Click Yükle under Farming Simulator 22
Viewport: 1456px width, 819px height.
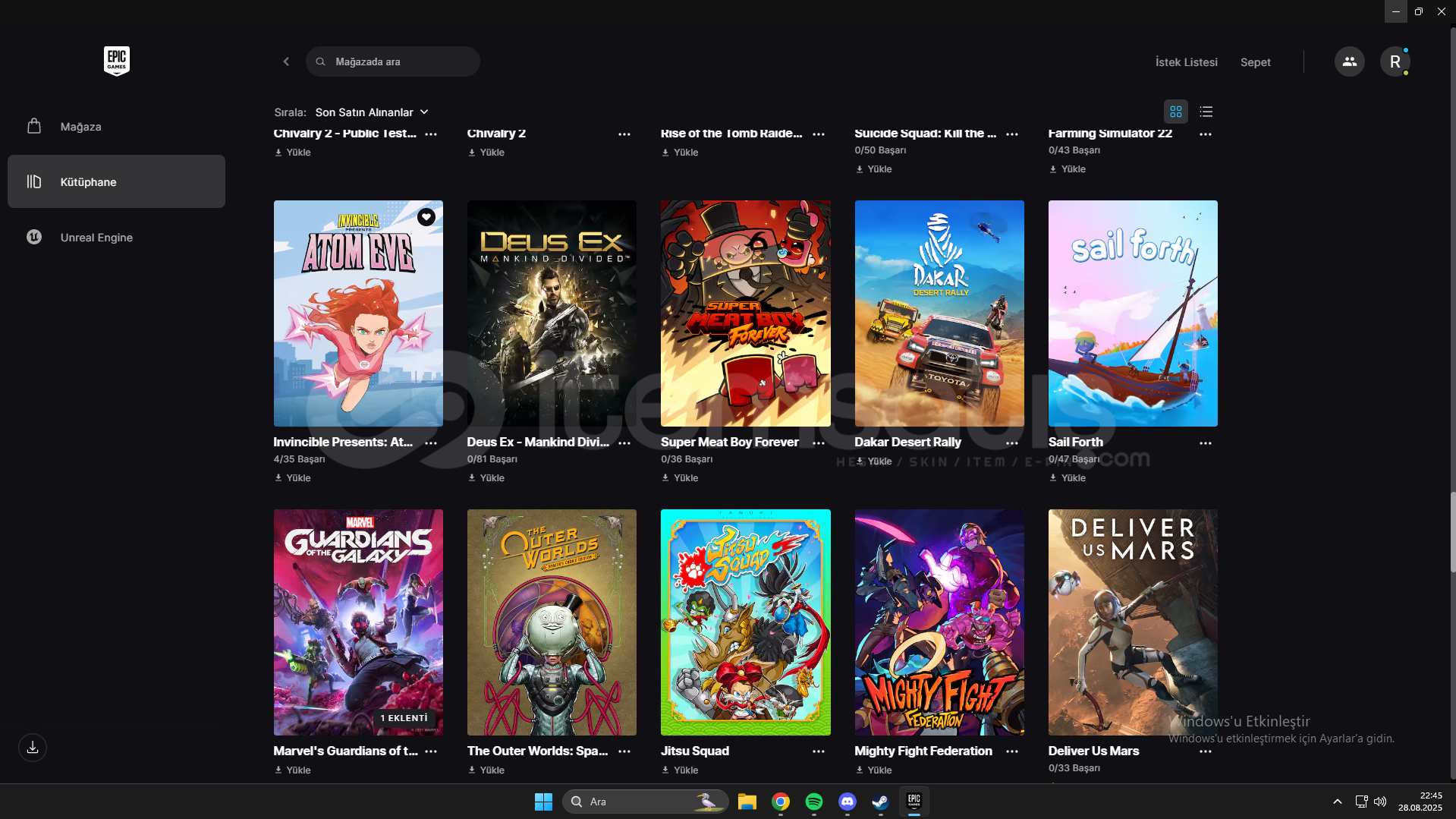click(1067, 169)
